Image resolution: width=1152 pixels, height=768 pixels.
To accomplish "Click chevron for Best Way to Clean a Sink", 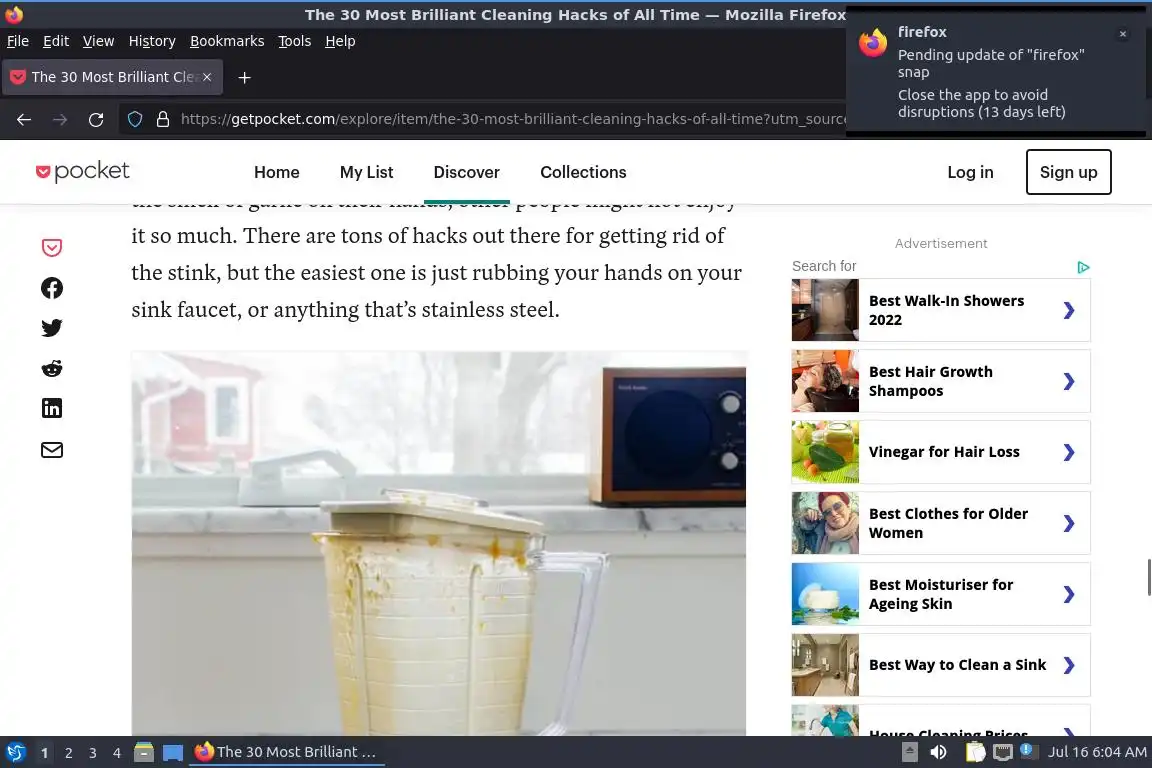I will [1069, 665].
